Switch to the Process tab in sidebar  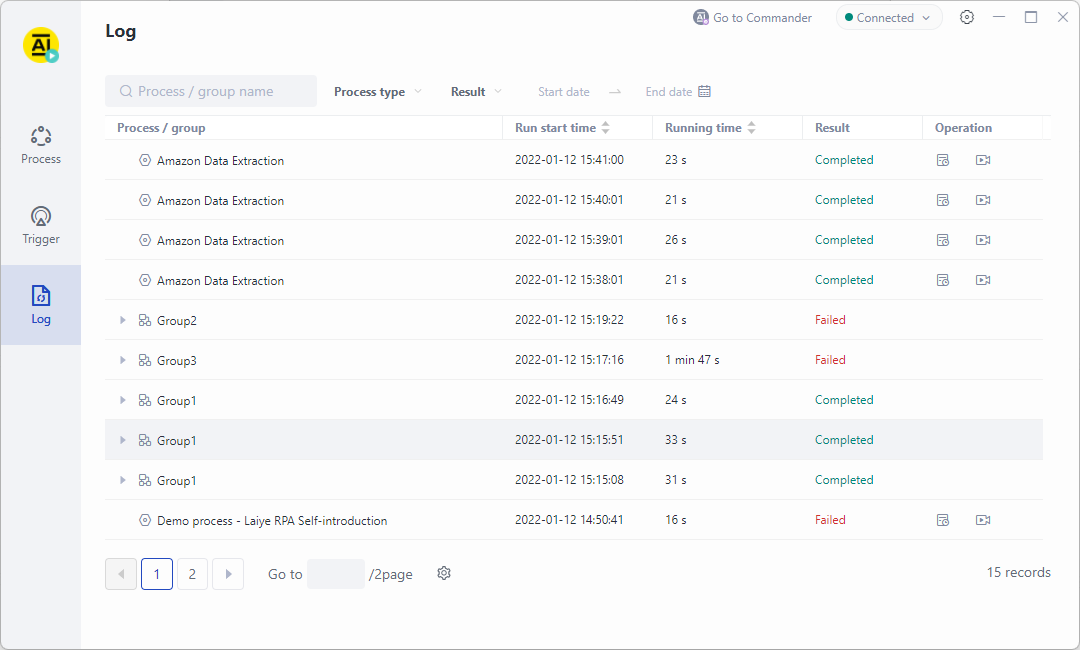point(41,145)
